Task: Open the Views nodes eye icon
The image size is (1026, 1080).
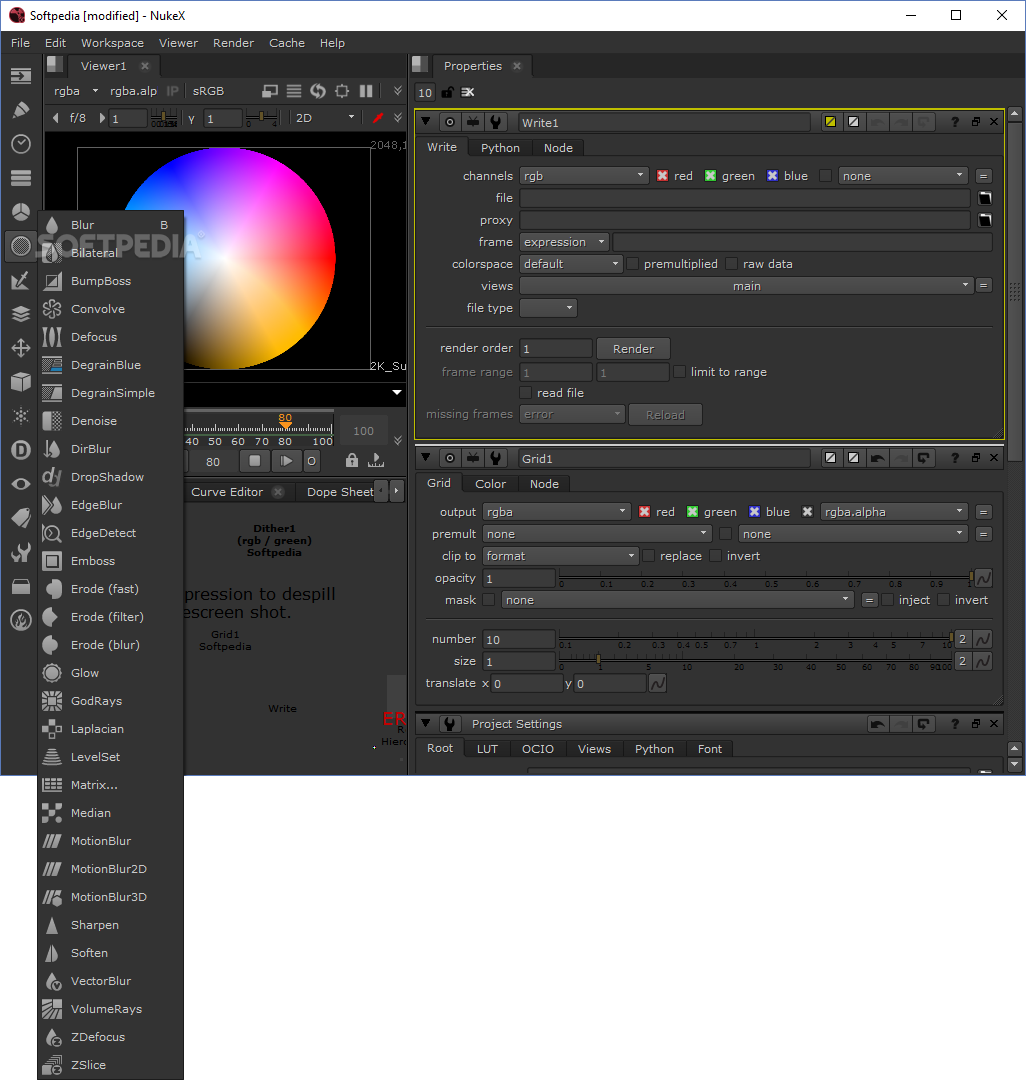Action: point(21,484)
